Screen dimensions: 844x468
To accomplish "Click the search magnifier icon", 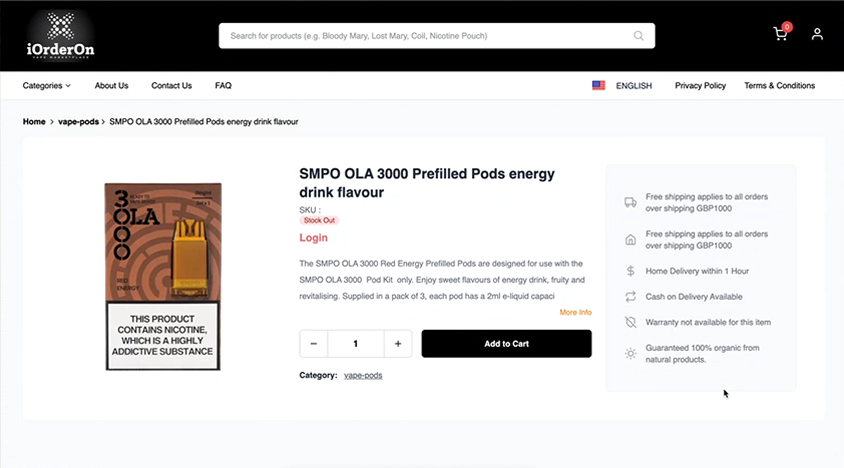I will coord(638,36).
